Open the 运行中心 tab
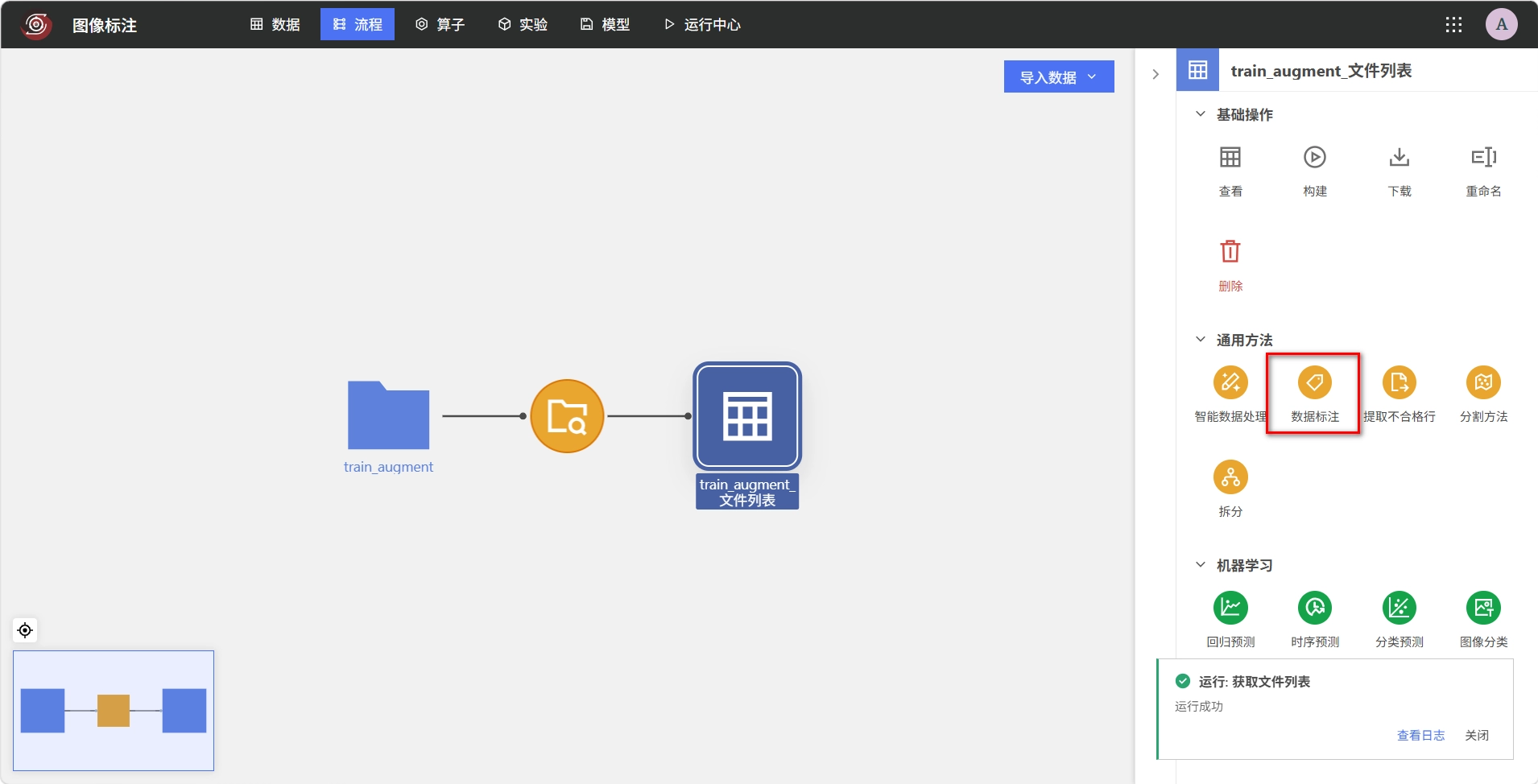Viewport: 1538px width, 784px height. click(x=702, y=25)
